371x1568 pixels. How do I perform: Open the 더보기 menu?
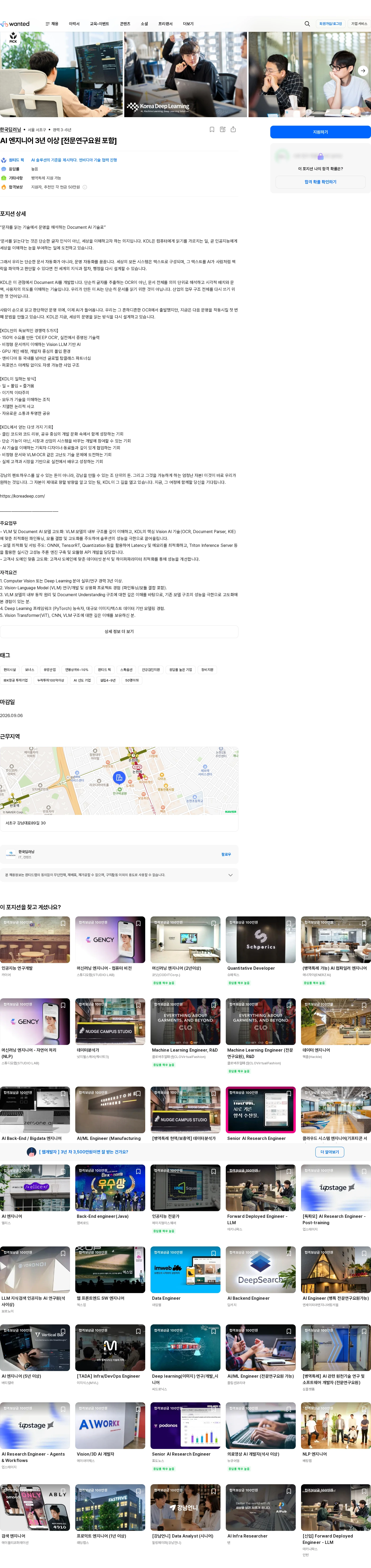pyautogui.click(x=188, y=24)
